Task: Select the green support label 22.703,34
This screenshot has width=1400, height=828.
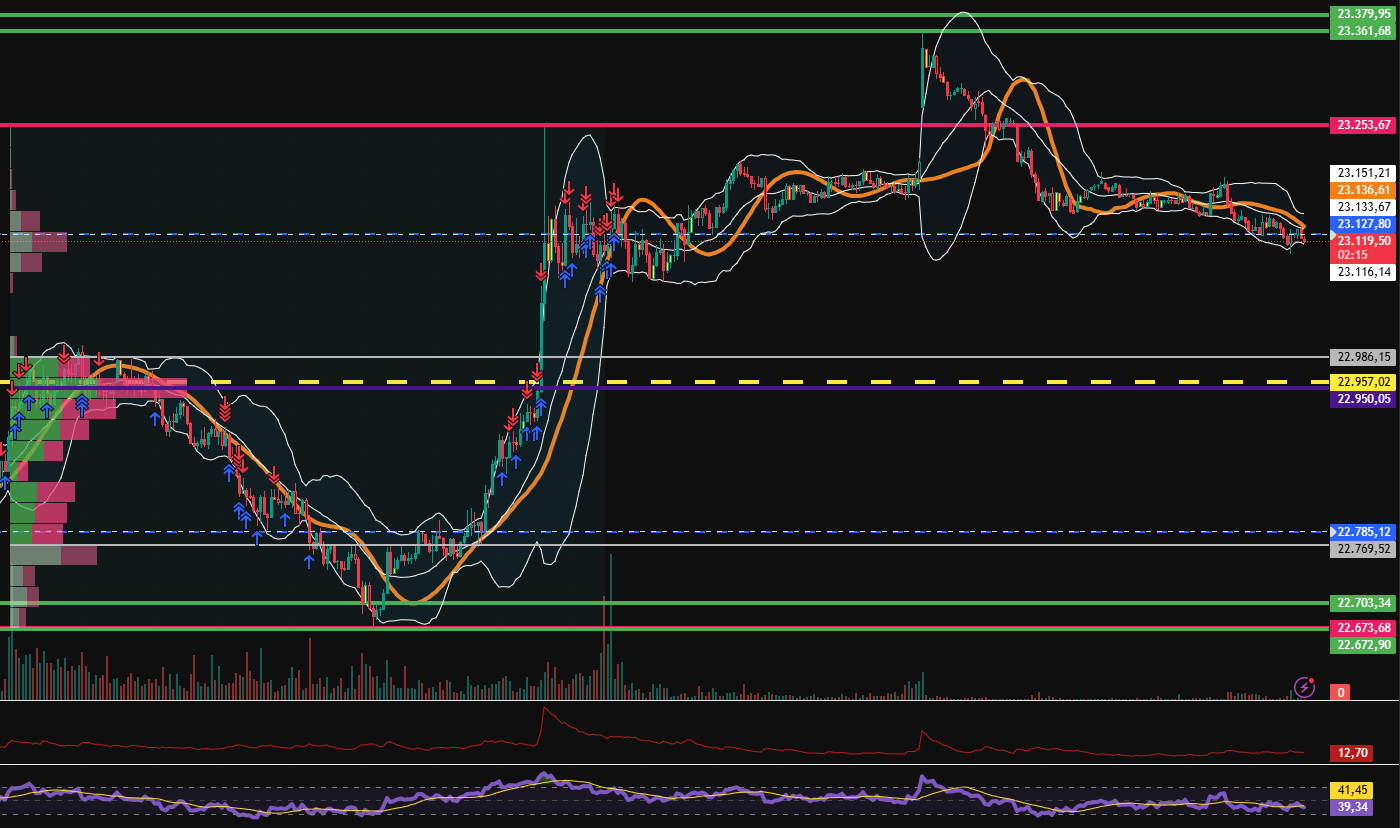Action: click(1365, 602)
